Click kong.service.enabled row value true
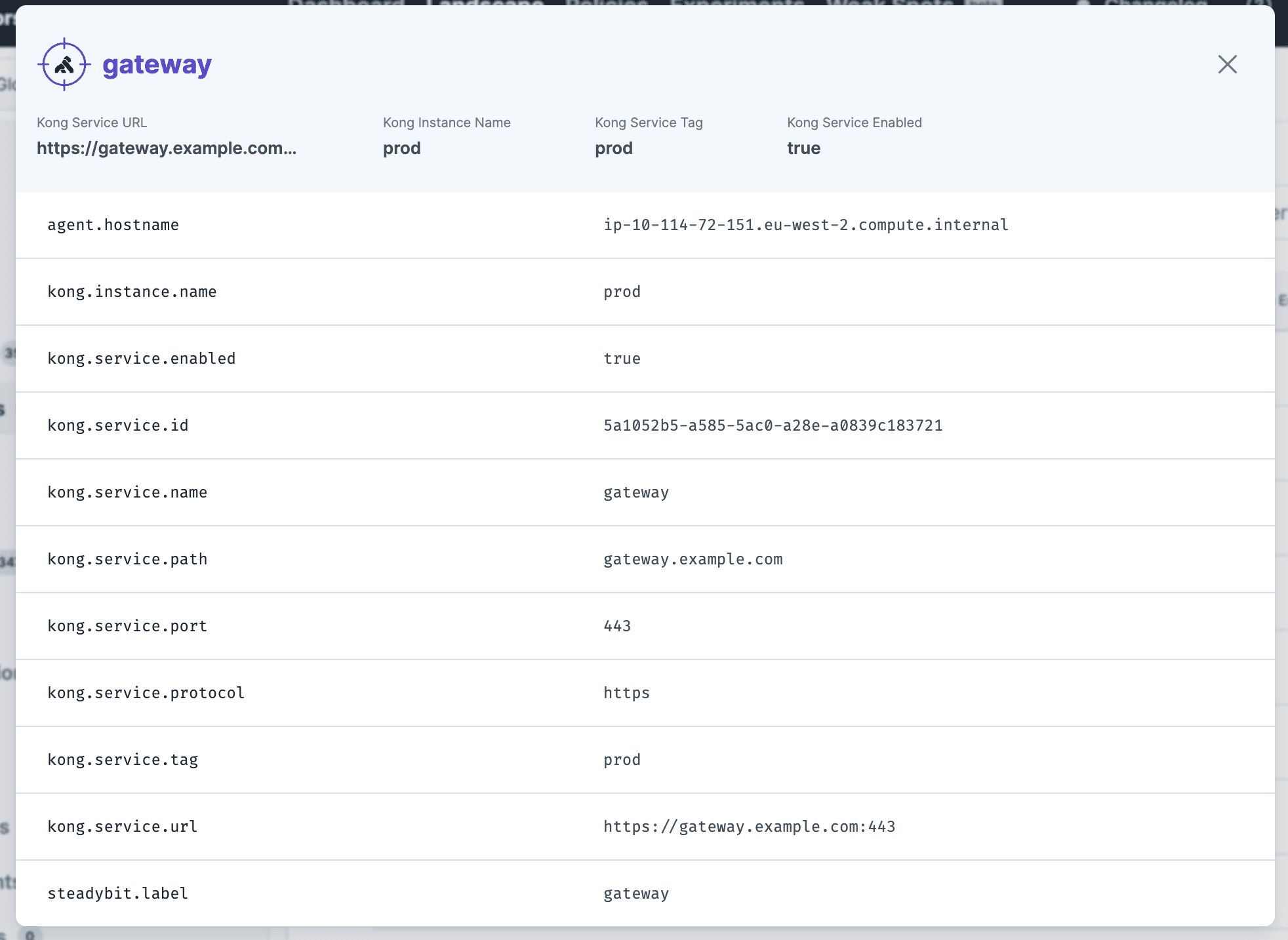Screen dimensions: 1288x940 coord(622,359)
